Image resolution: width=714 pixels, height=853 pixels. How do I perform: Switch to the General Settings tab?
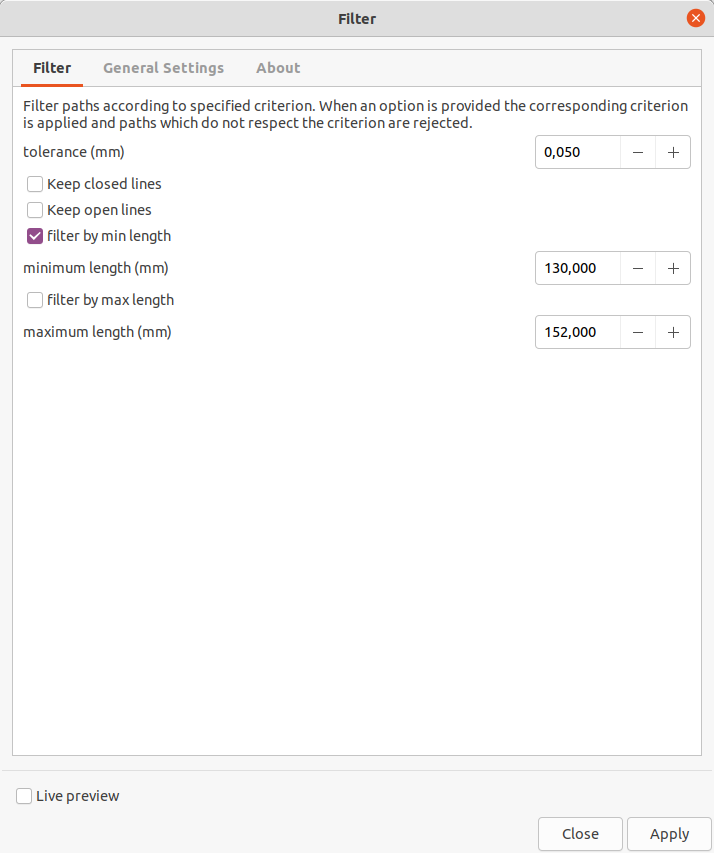tap(163, 68)
